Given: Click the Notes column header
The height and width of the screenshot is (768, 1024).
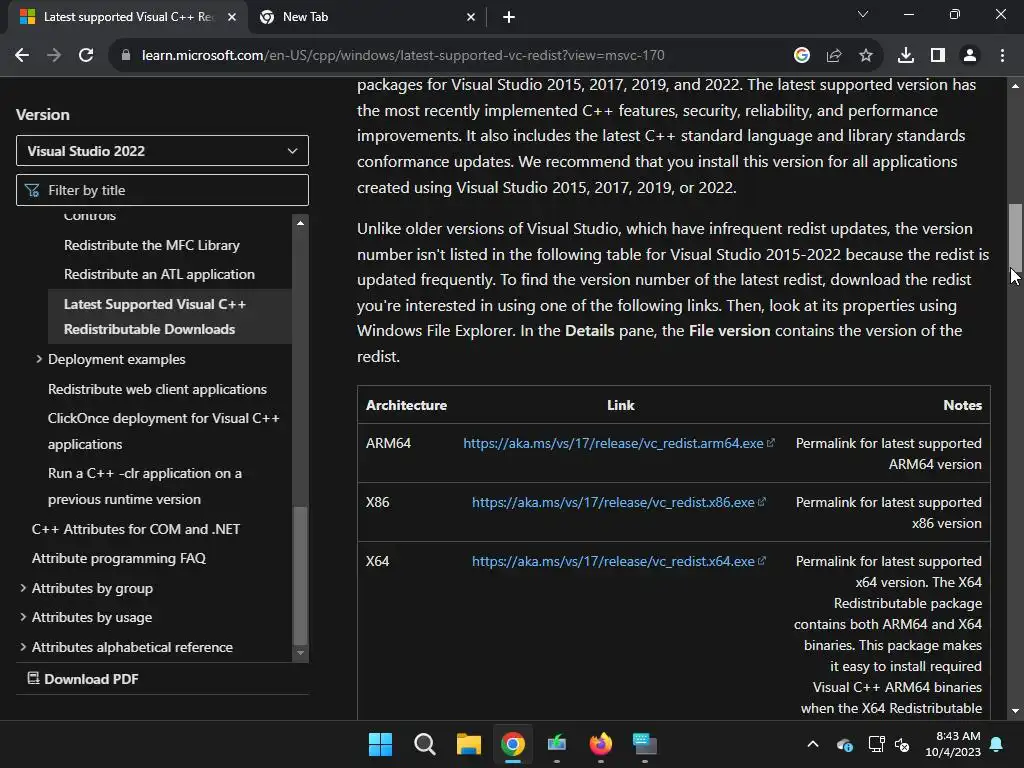Looking at the screenshot, I should click(962, 405).
